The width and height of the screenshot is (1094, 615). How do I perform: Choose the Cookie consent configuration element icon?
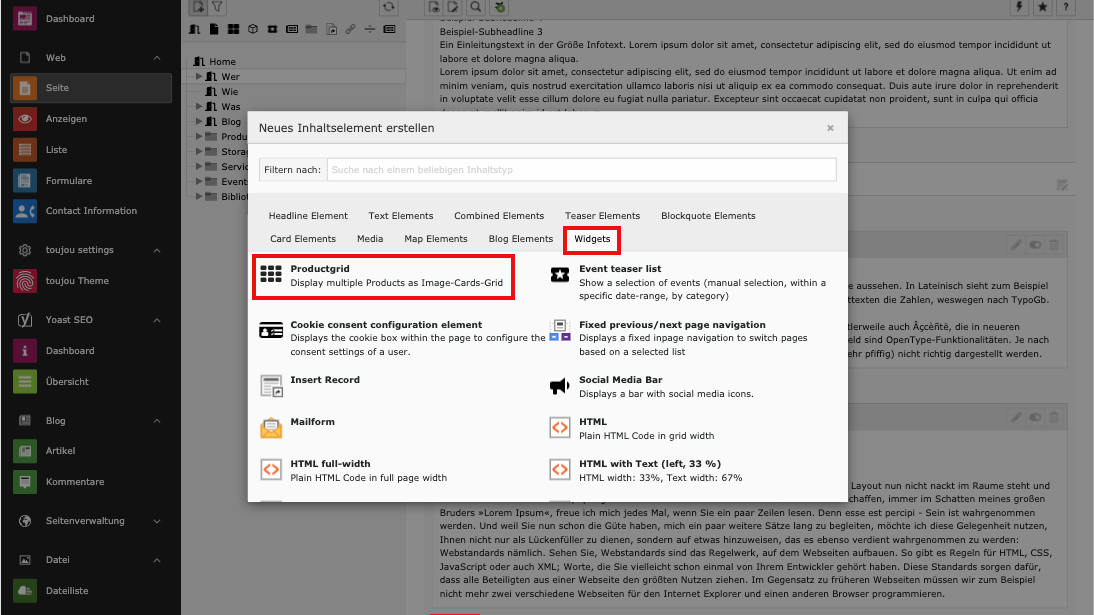(271, 331)
